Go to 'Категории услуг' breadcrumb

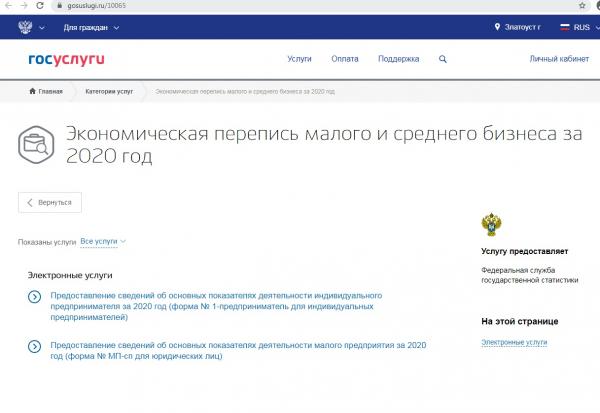point(109,91)
